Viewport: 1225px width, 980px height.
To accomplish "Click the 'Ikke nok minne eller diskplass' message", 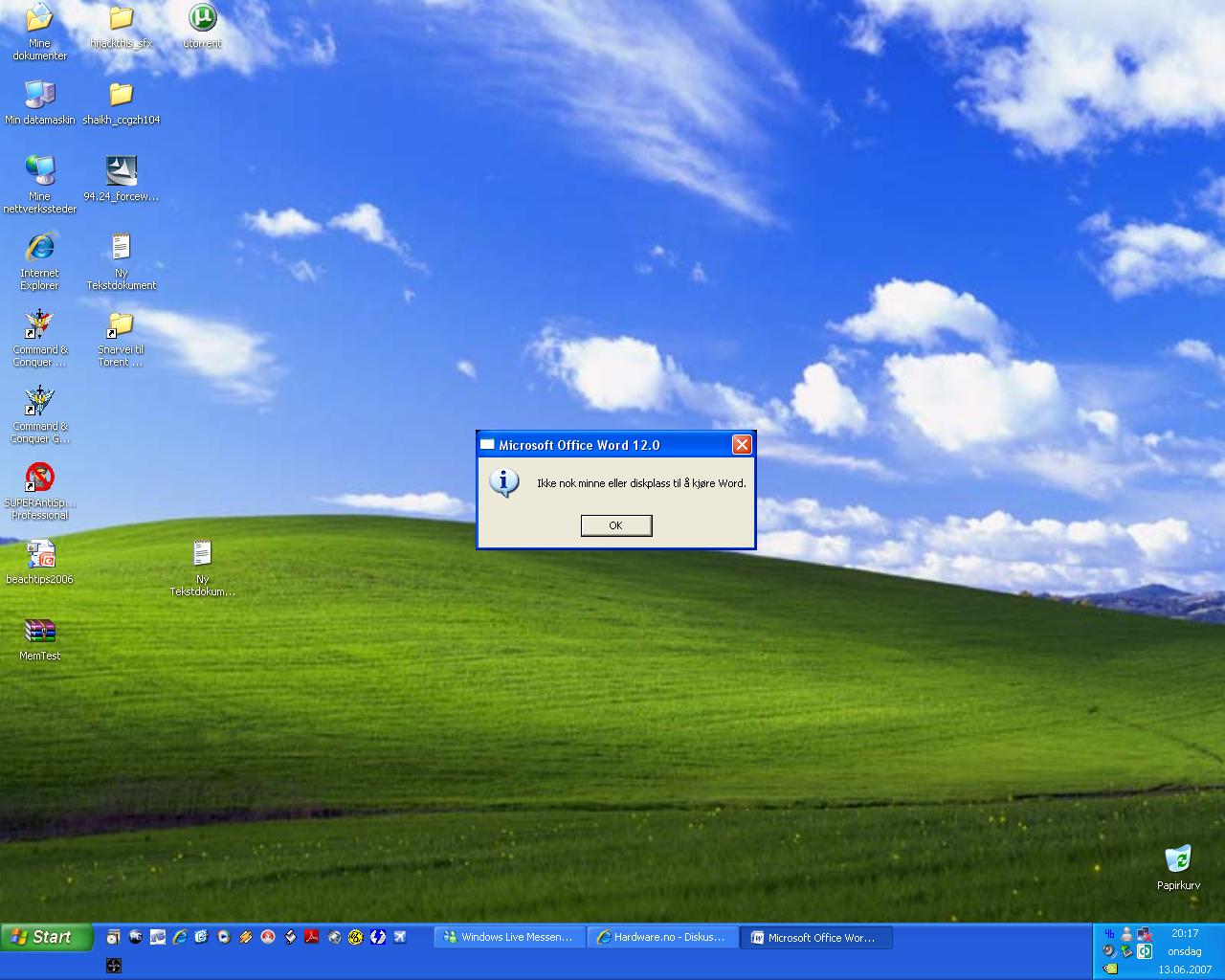I will pyautogui.click(x=641, y=483).
